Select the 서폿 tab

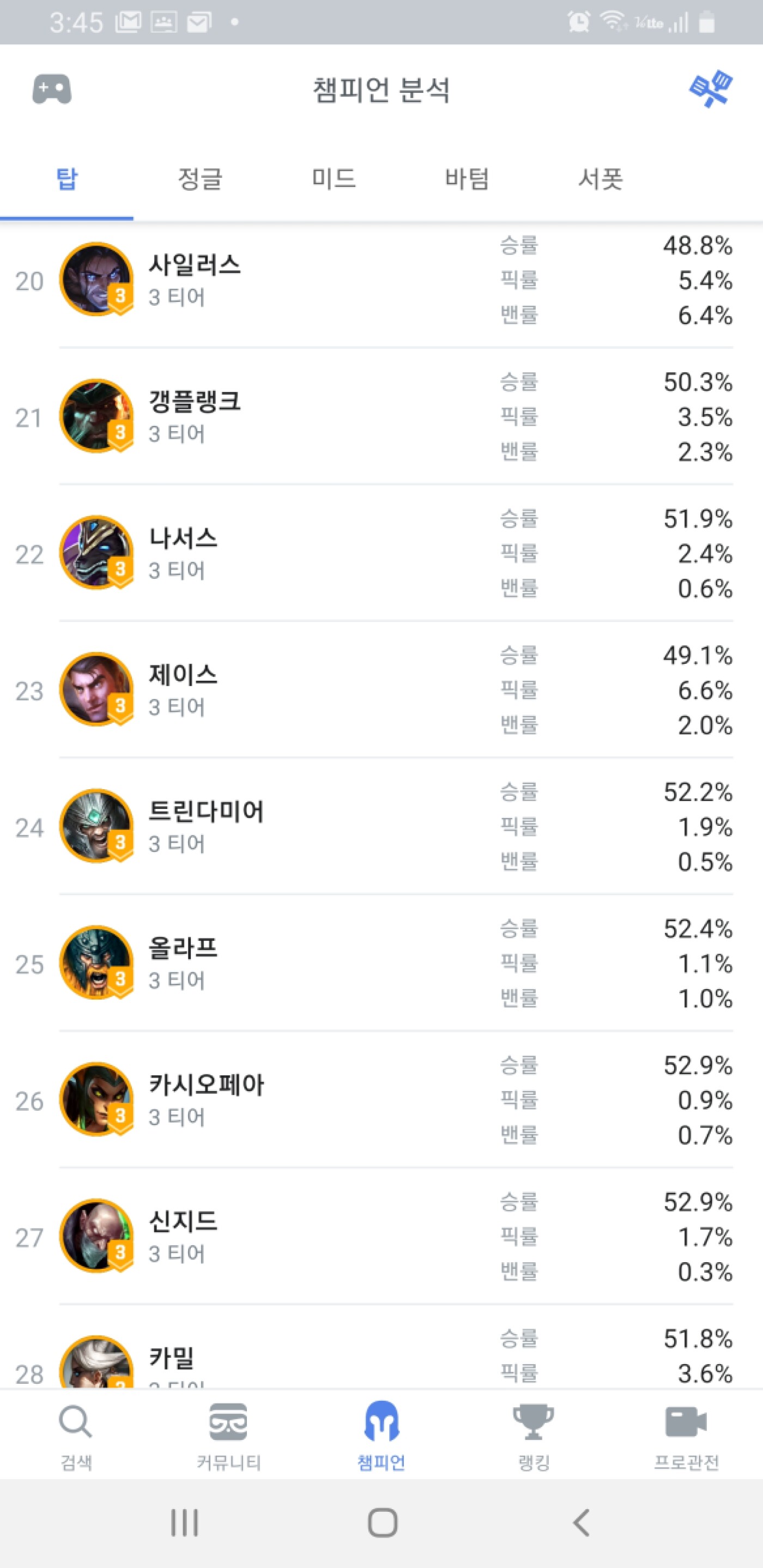(600, 179)
